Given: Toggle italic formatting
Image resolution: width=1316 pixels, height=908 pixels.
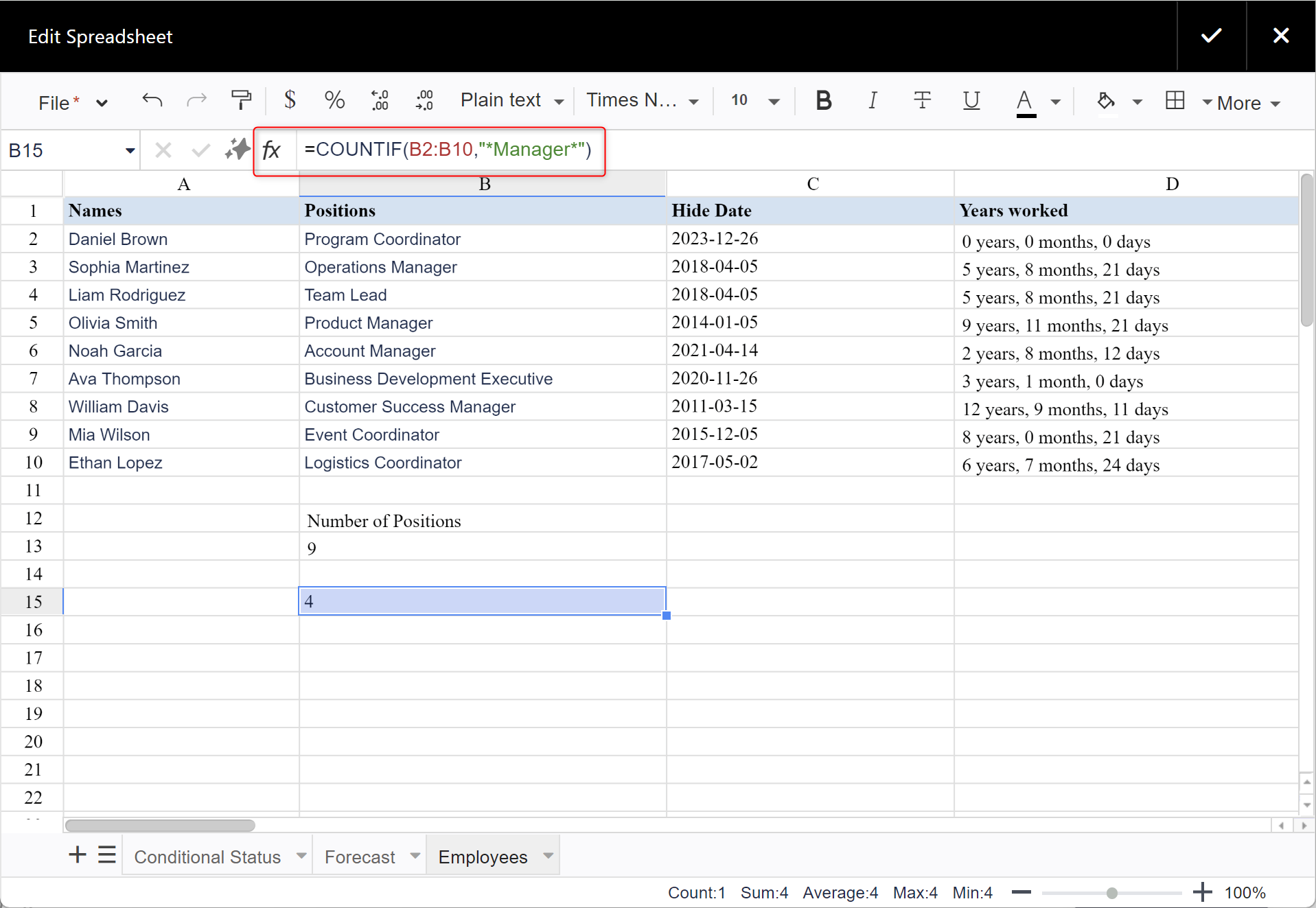Looking at the screenshot, I should pos(872,101).
